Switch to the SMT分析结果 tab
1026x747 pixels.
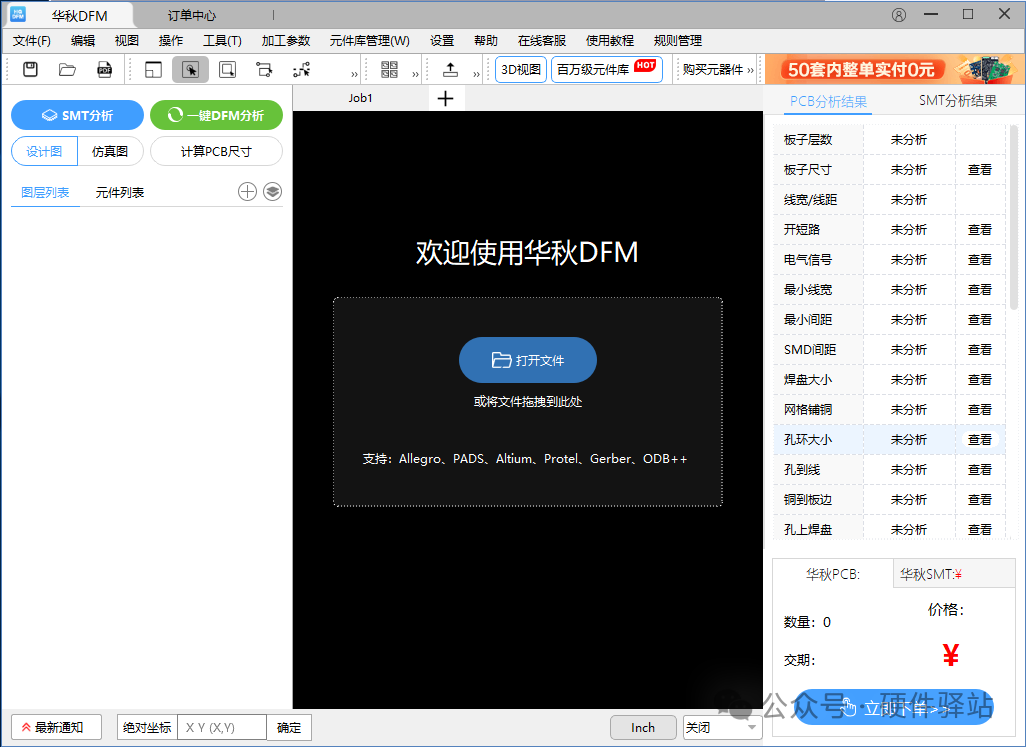[958, 101]
